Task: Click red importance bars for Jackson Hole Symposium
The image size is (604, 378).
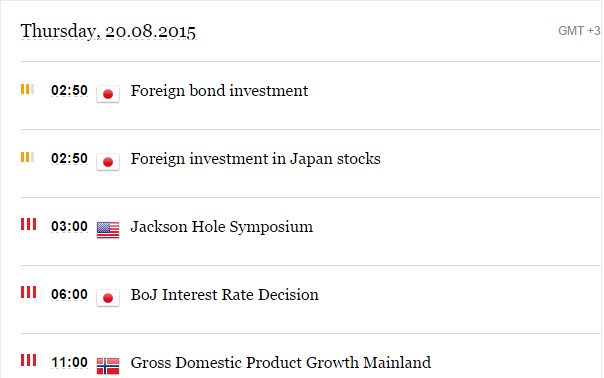Action: 29,224
